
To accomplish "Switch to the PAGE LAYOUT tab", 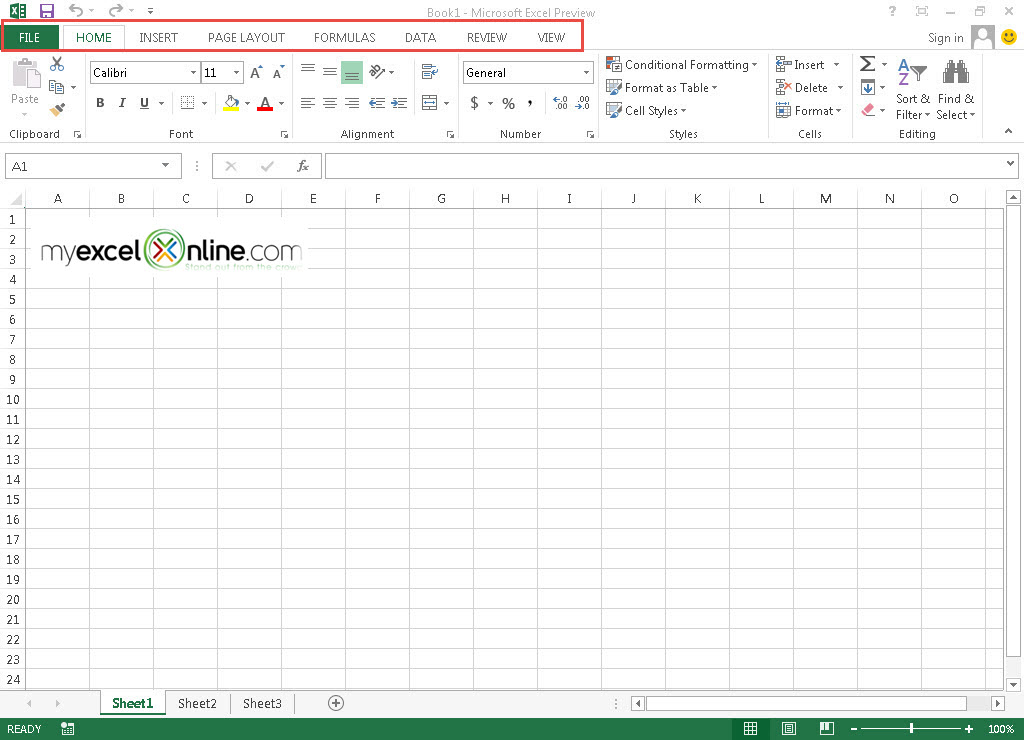I will pyautogui.click(x=246, y=38).
